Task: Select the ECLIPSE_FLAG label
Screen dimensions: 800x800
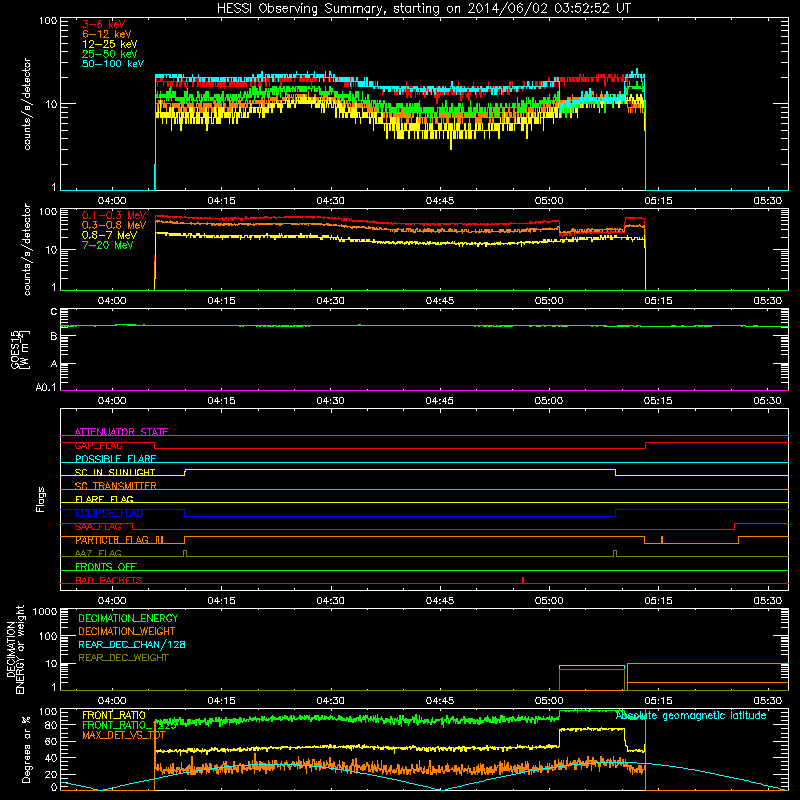Action: (x=109, y=513)
